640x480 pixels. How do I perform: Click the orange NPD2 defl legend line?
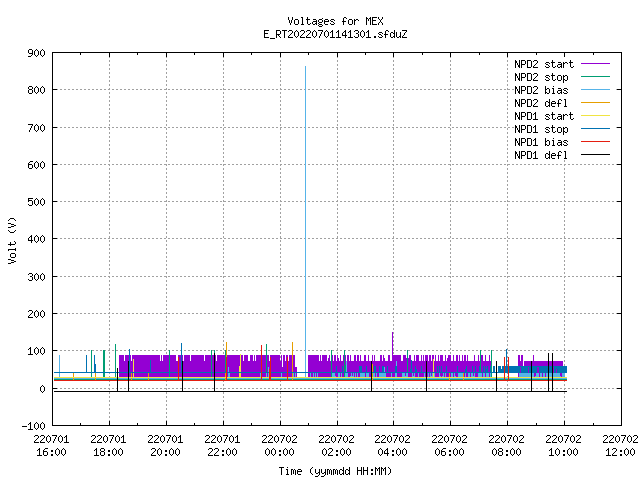click(x=595, y=103)
